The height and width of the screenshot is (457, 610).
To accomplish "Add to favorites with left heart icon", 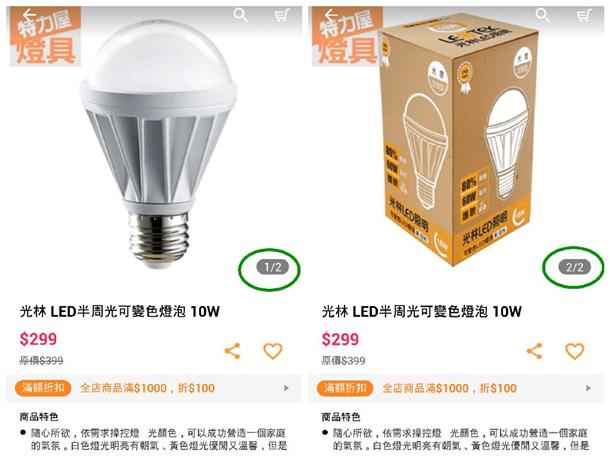I will pyautogui.click(x=273, y=351).
